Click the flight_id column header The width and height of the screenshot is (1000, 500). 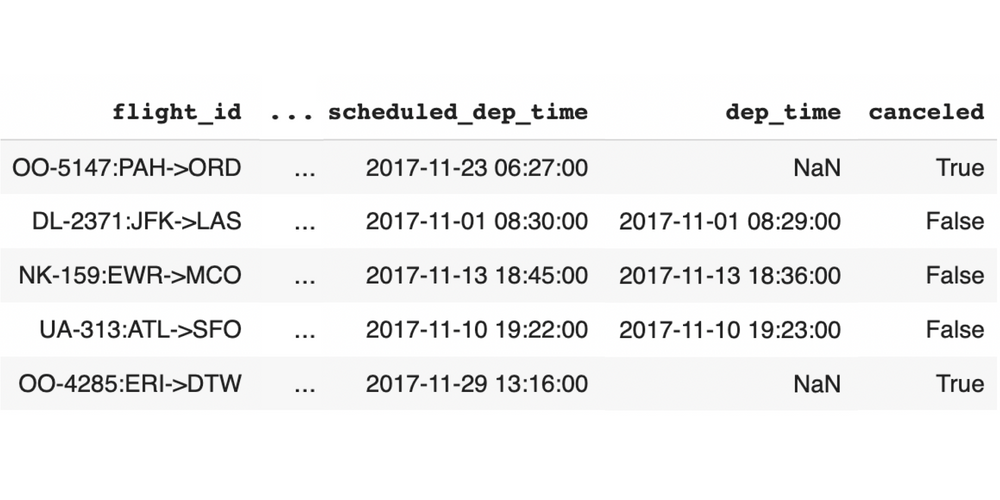click(176, 112)
